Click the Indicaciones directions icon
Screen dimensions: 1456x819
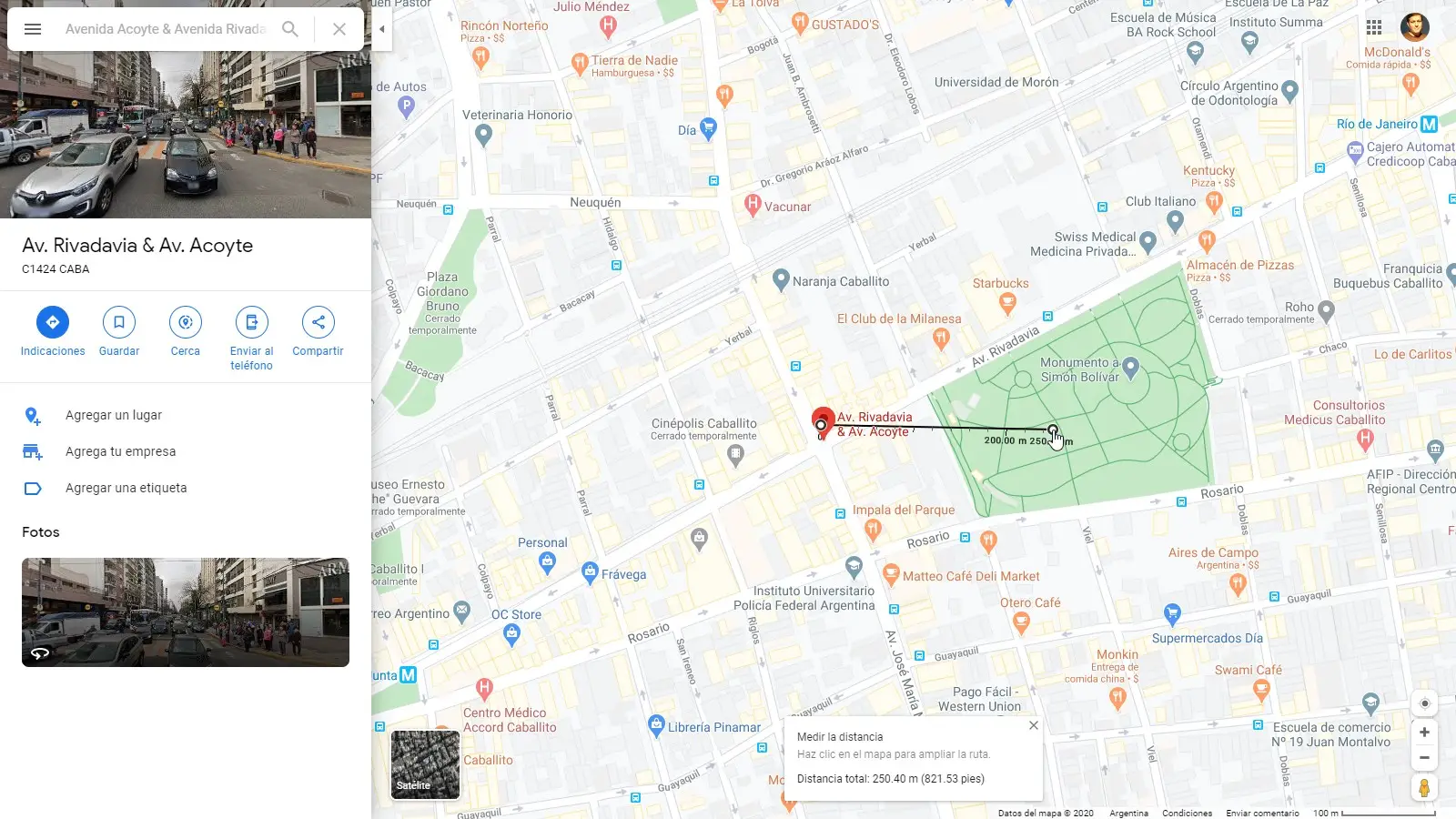coord(53,322)
